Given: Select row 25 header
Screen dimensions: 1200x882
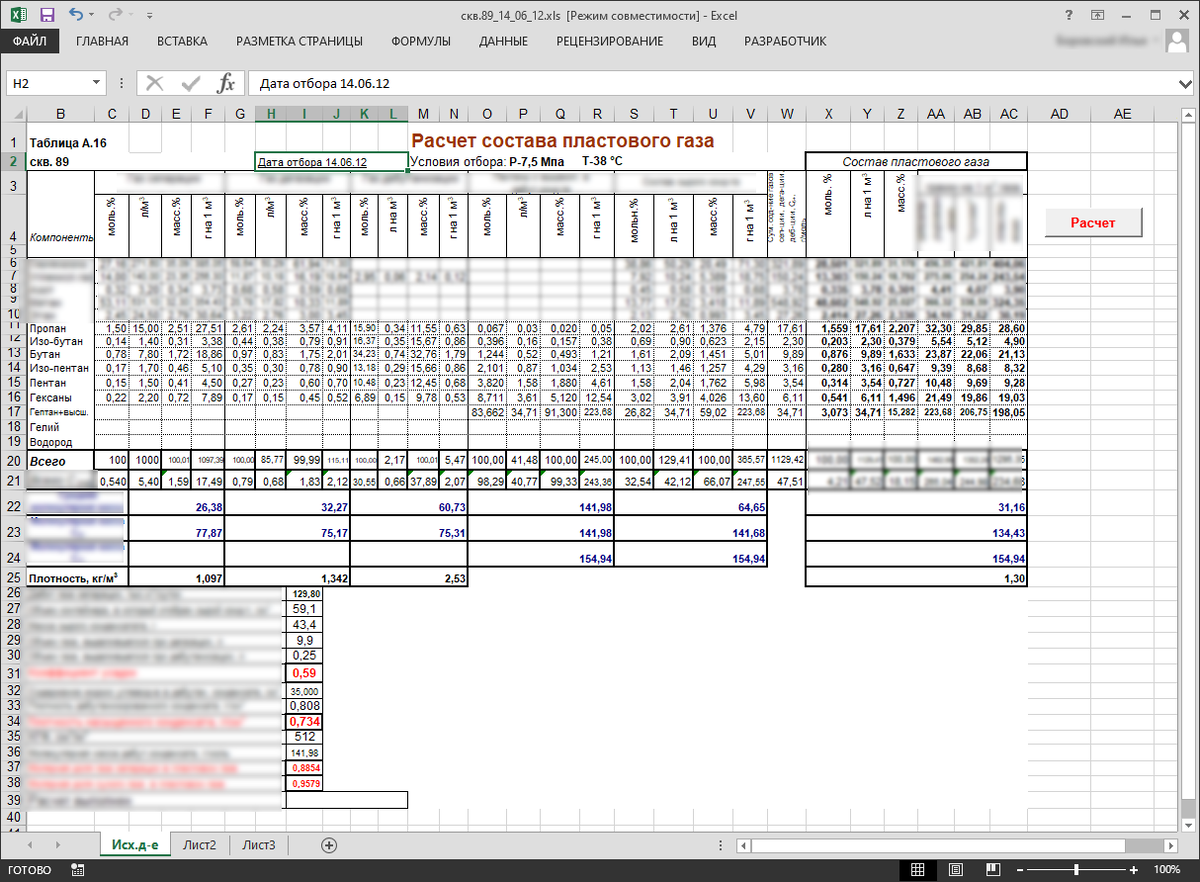Looking at the screenshot, I should 14,578.
